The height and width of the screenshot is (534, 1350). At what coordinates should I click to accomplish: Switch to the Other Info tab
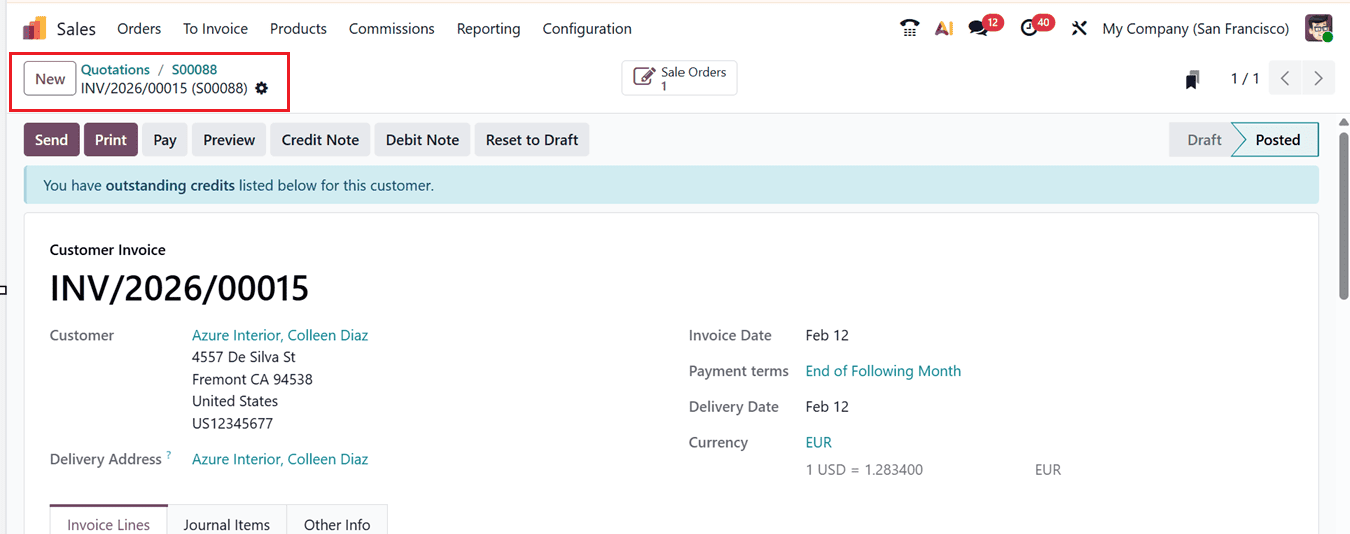pyautogui.click(x=337, y=524)
